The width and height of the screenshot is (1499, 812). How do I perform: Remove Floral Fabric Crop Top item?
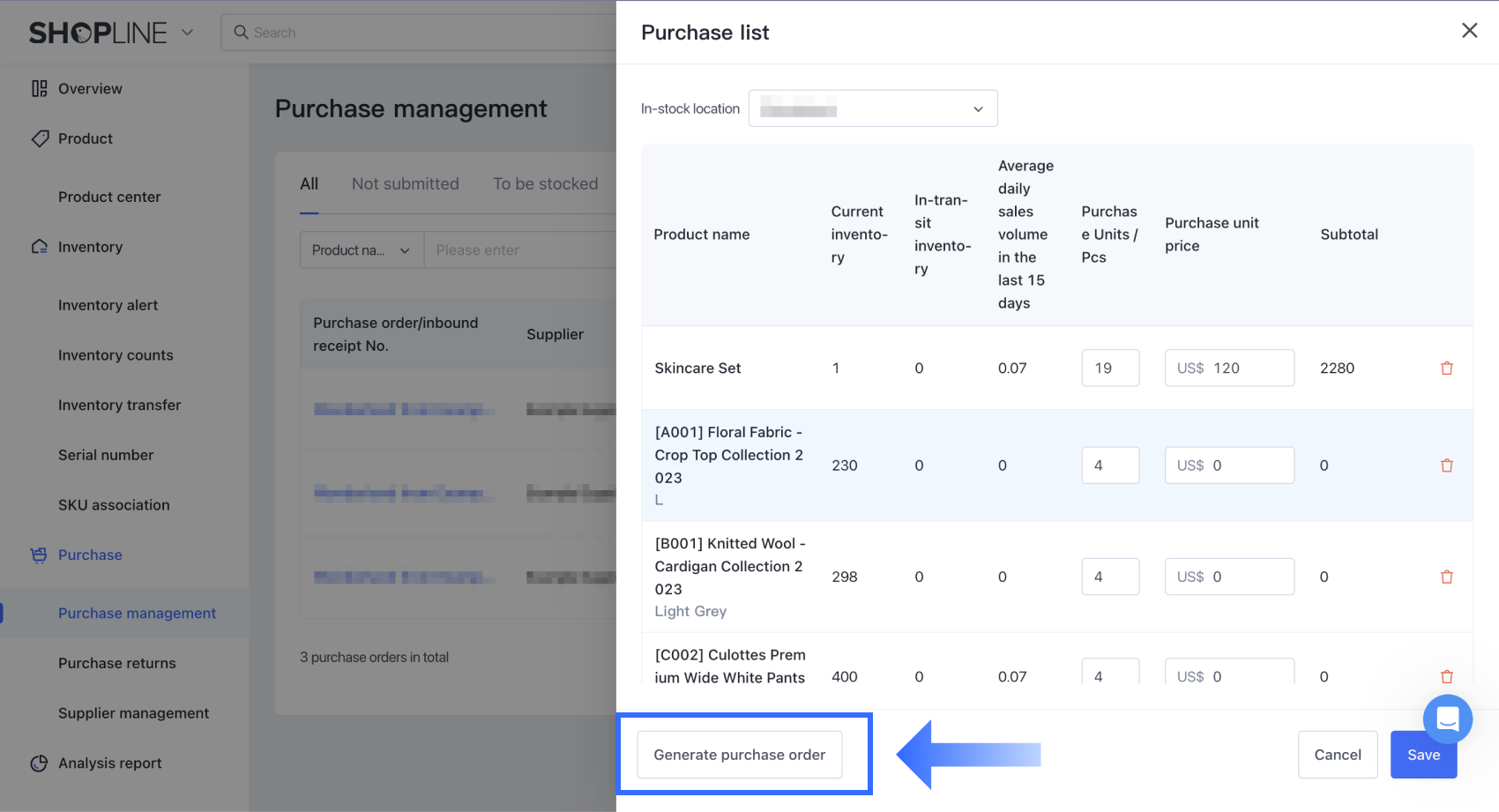[1446, 466]
